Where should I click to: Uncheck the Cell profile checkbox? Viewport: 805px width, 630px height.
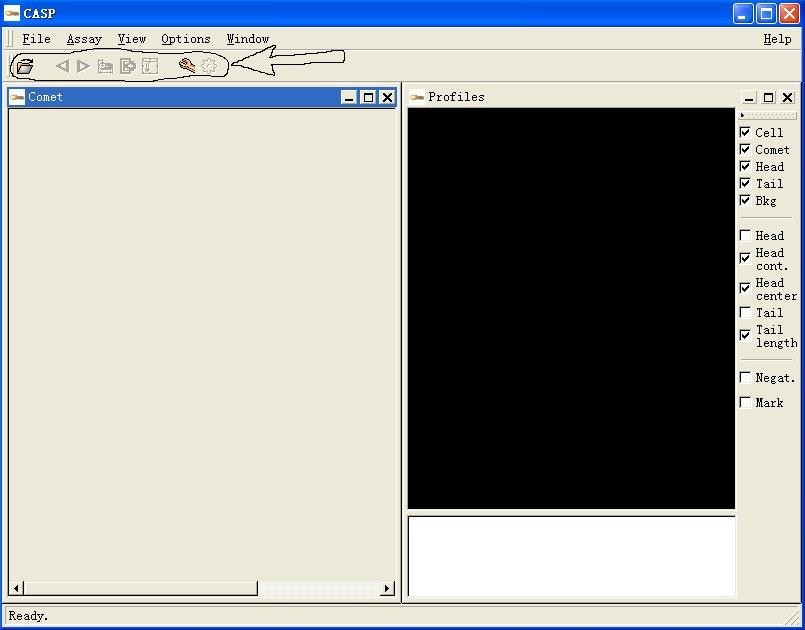[745, 132]
